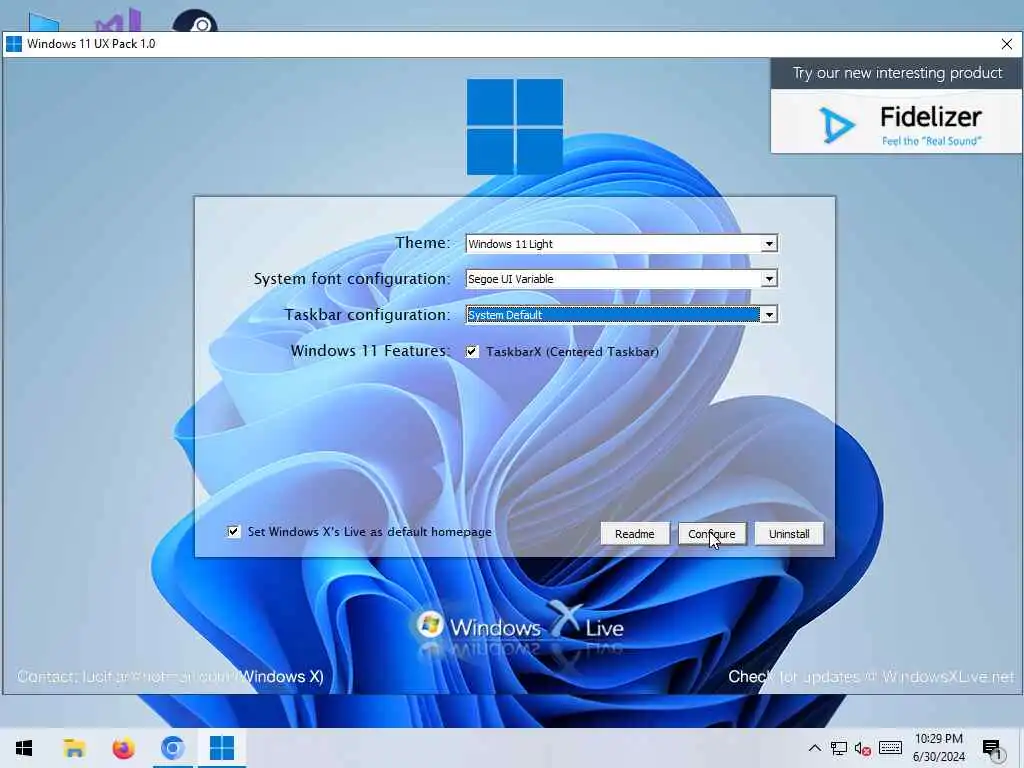Image resolution: width=1024 pixels, height=768 pixels.
Task: Click the Configure button
Action: (712, 534)
